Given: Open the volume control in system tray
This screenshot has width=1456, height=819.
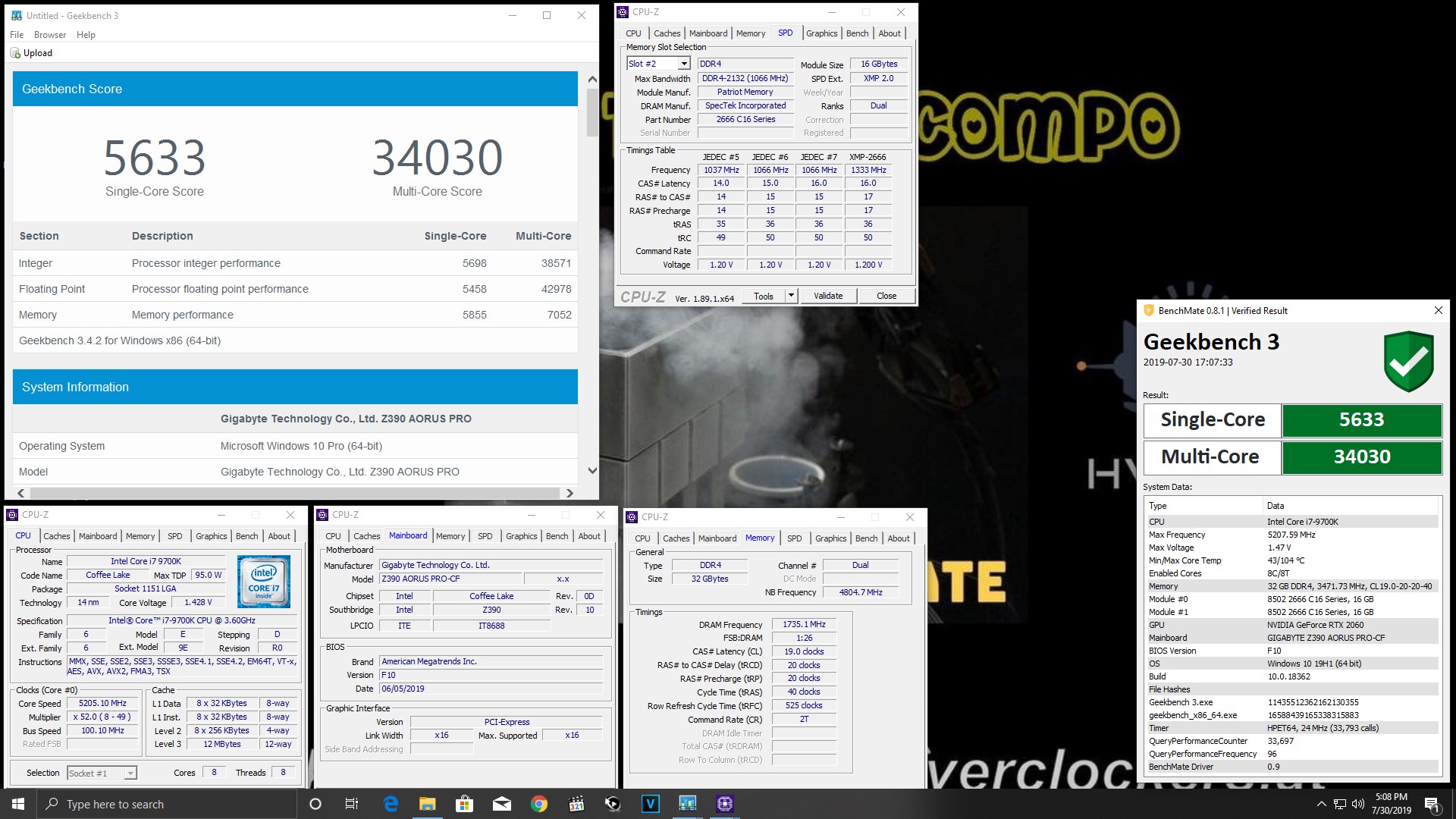Looking at the screenshot, I should [1358, 804].
